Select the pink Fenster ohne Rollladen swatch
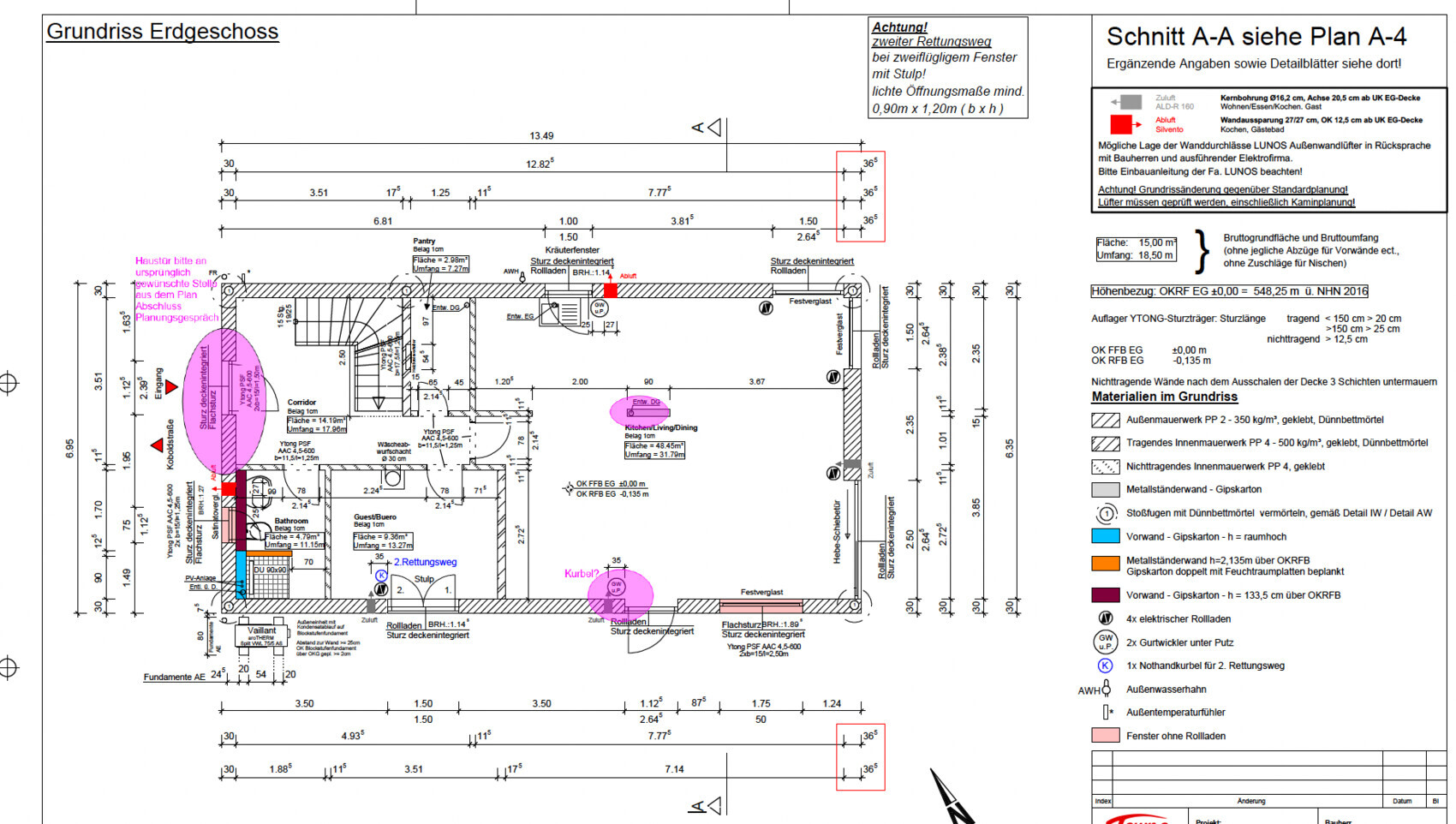Screen dimensions: 1456x824 tap(1106, 736)
